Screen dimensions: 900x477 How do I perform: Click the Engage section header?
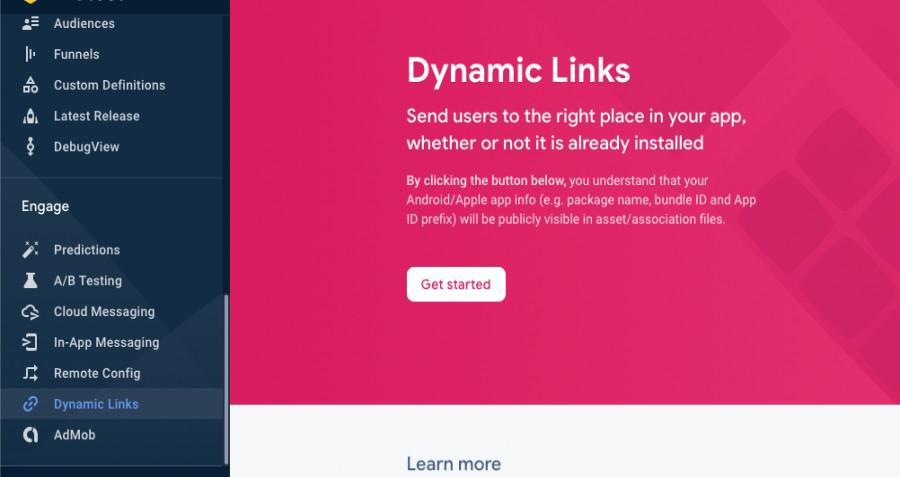(x=45, y=206)
